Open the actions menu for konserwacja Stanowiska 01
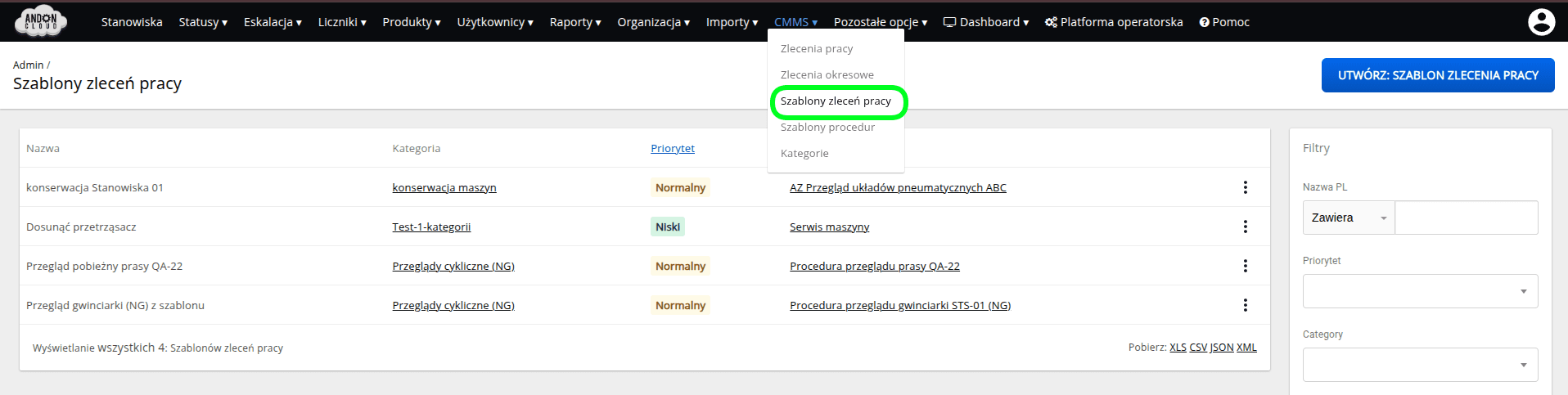This screenshot has height=395, width=1568. point(1245,187)
